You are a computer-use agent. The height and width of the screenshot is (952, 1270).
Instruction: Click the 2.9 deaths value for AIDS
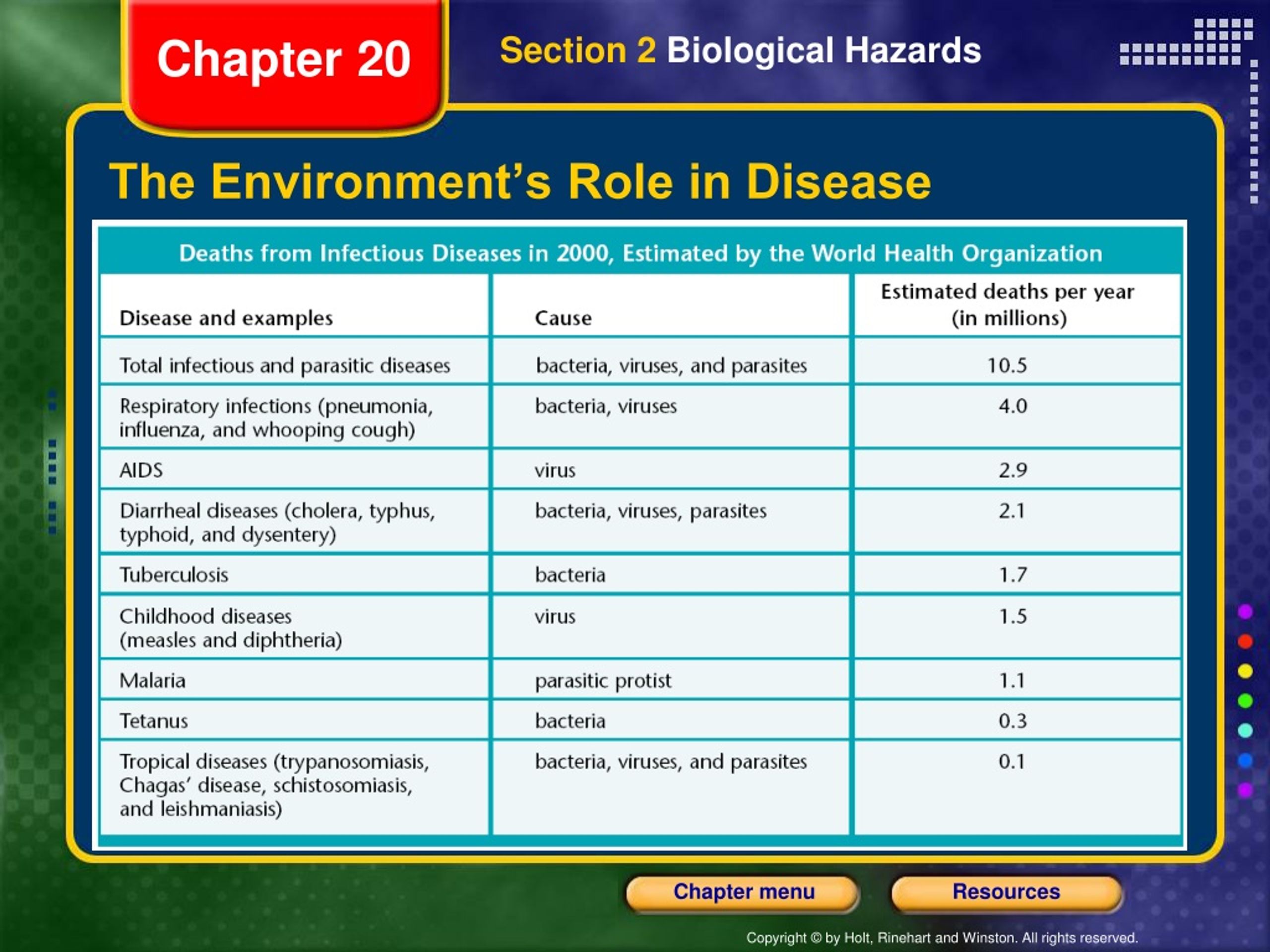coord(1013,471)
